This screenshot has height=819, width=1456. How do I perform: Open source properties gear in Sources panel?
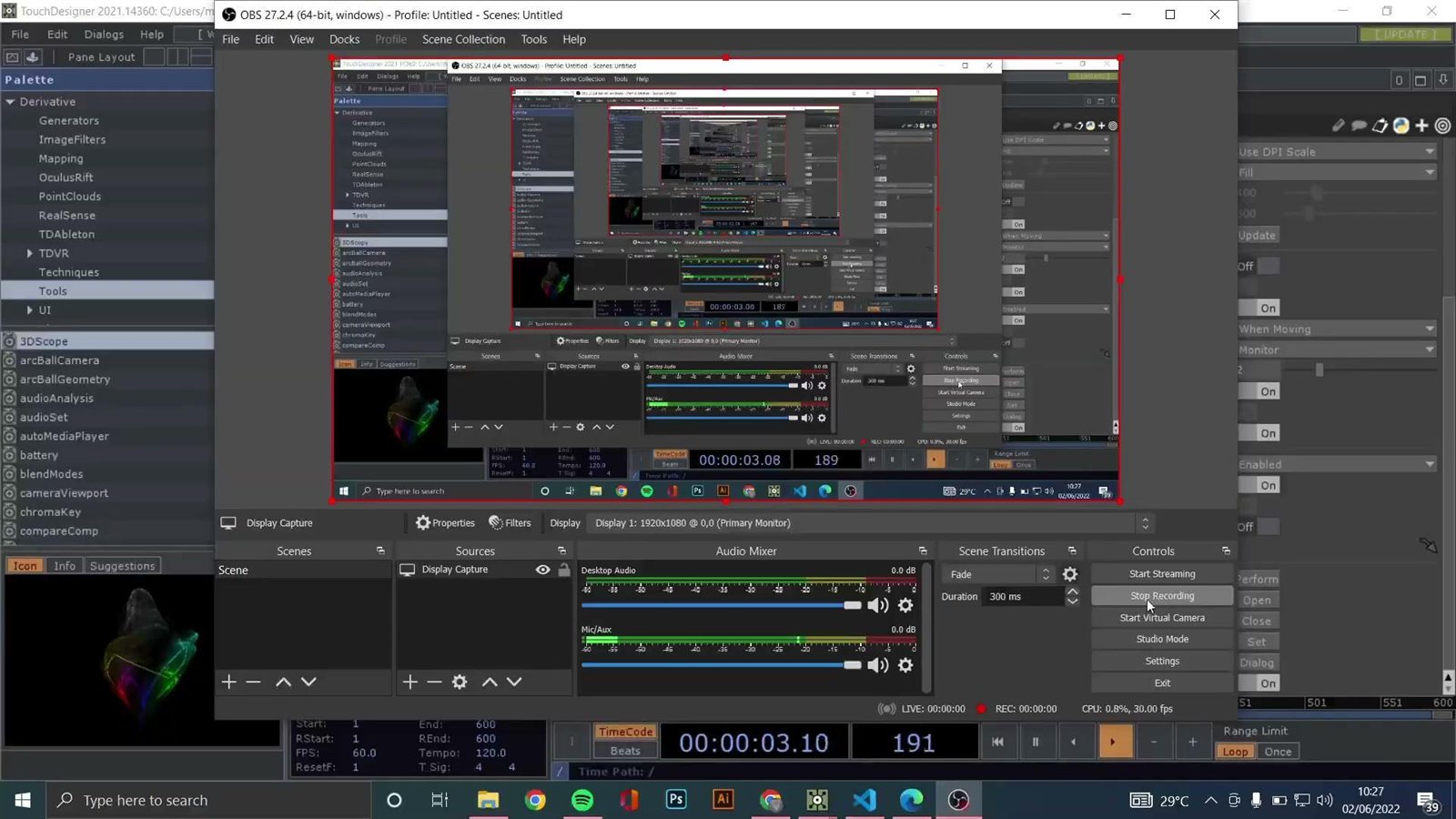tap(460, 682)
